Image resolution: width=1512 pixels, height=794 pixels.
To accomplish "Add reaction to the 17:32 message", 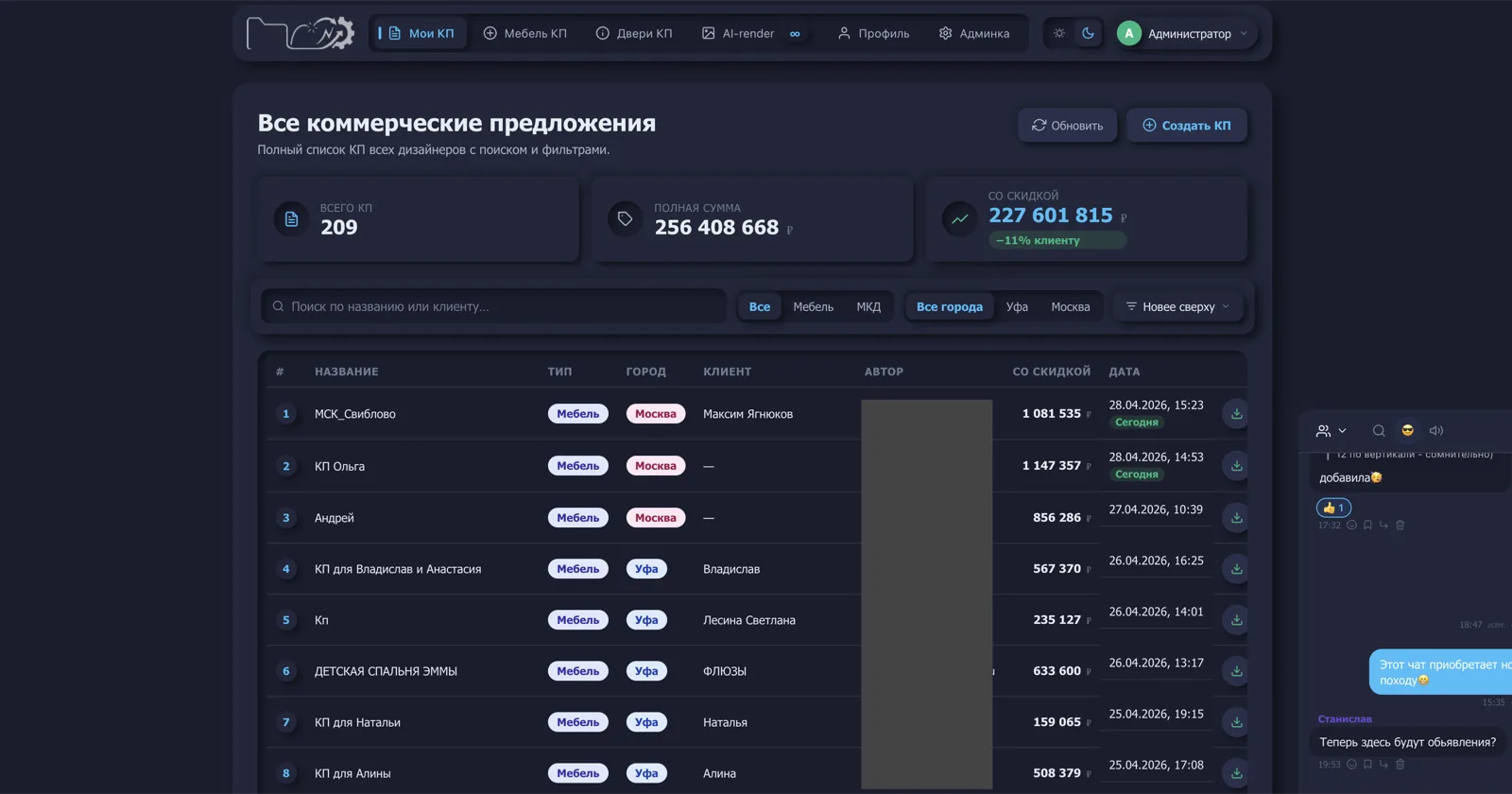I will 1351,525.
